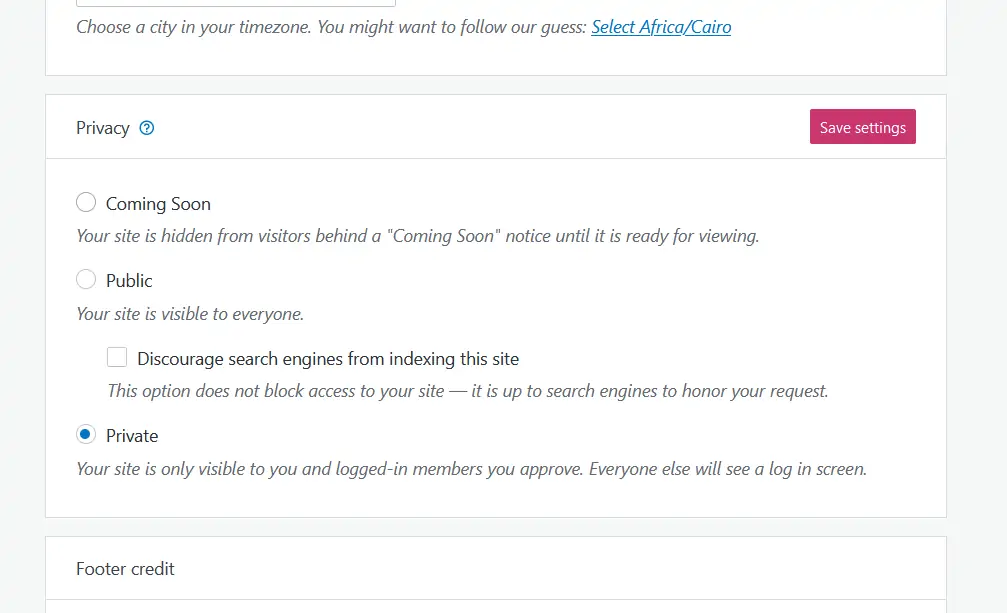The height and width of the screenshot is (613, 1007).
Task: Choose the Public radio button
Action: 86,280
